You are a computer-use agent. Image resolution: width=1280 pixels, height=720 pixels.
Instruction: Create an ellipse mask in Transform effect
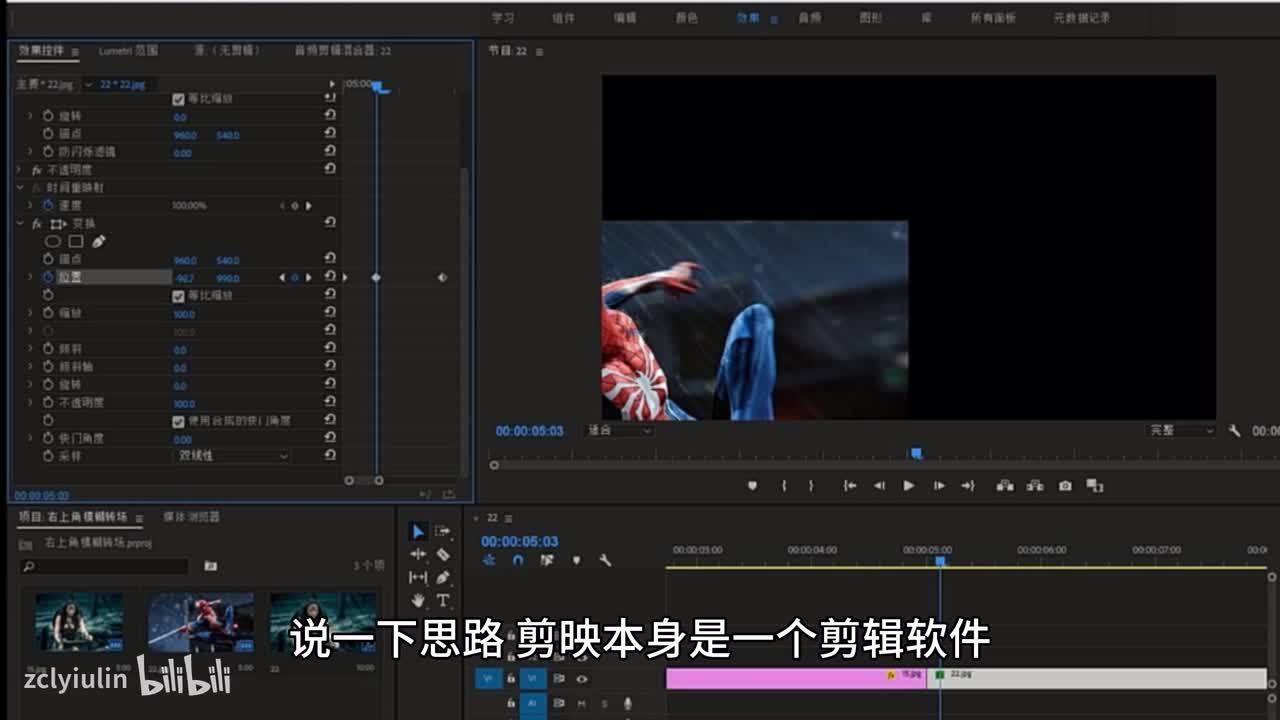coord(53,241)
